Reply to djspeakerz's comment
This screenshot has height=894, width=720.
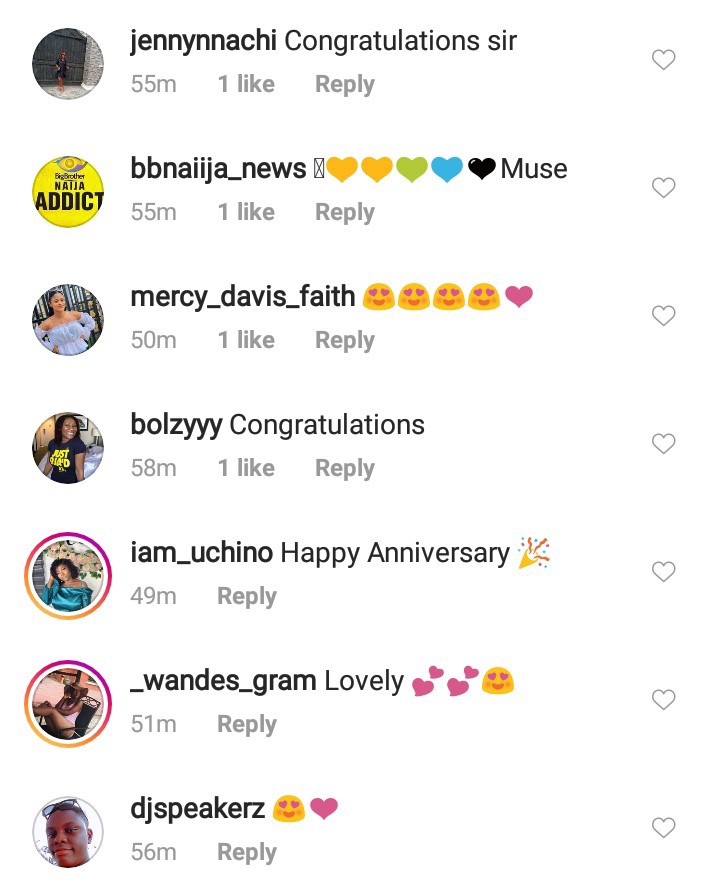coord(247,852)
